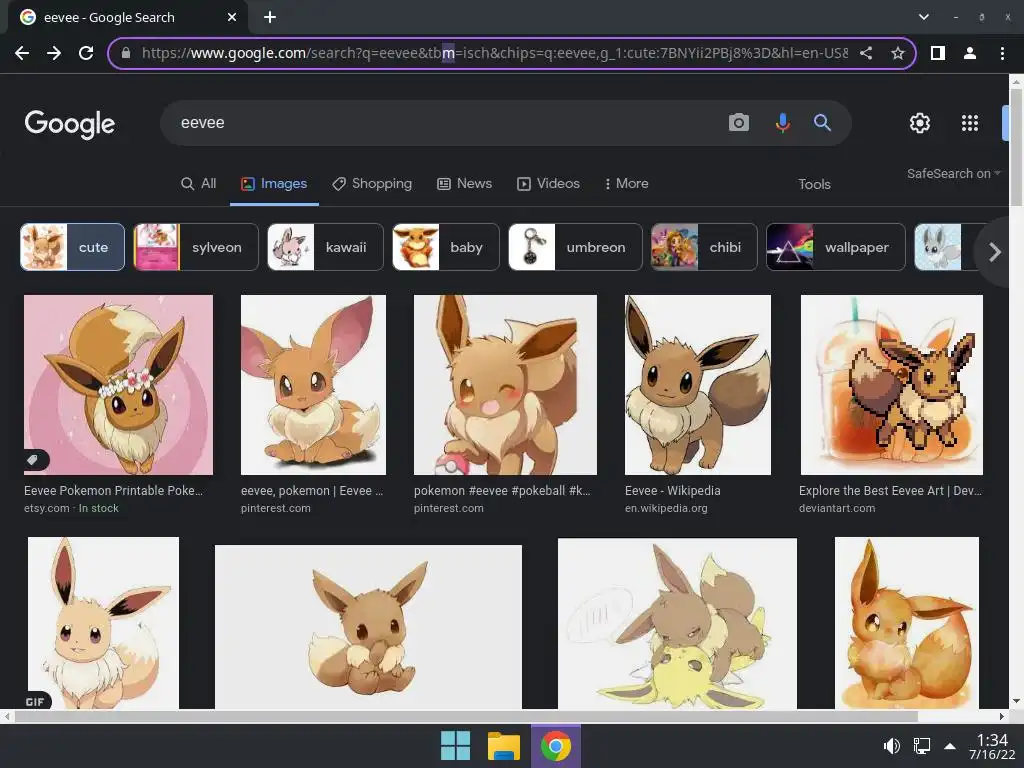Start voice search with microphone icon
The image size is (1024, 768).
pyautogui.click(x=782, y=122)
